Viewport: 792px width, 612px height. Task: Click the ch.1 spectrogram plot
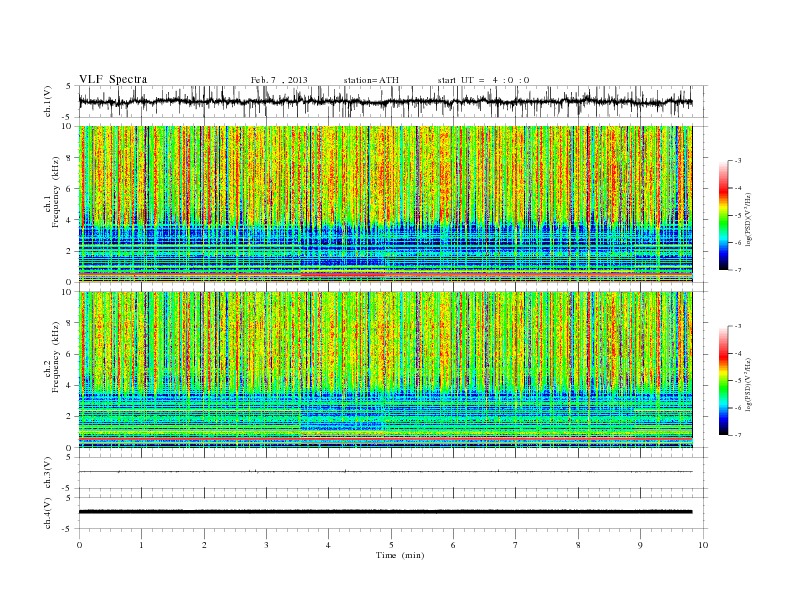click(385, 204)
